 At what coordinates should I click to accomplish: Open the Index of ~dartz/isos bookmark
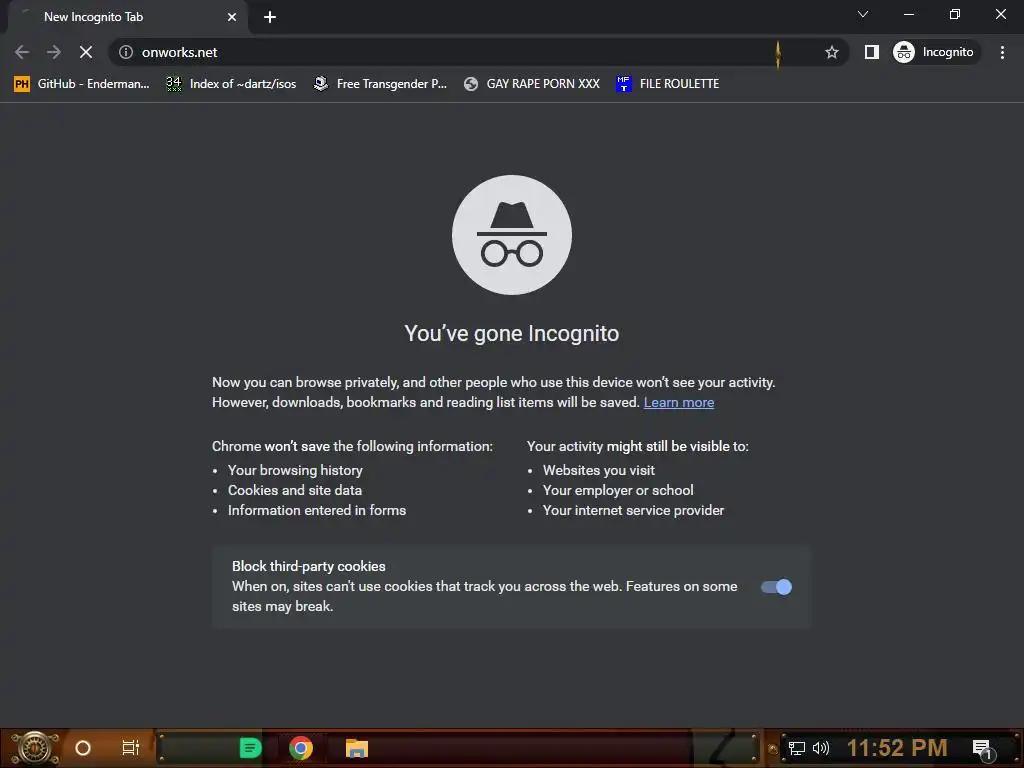point(231,84)
